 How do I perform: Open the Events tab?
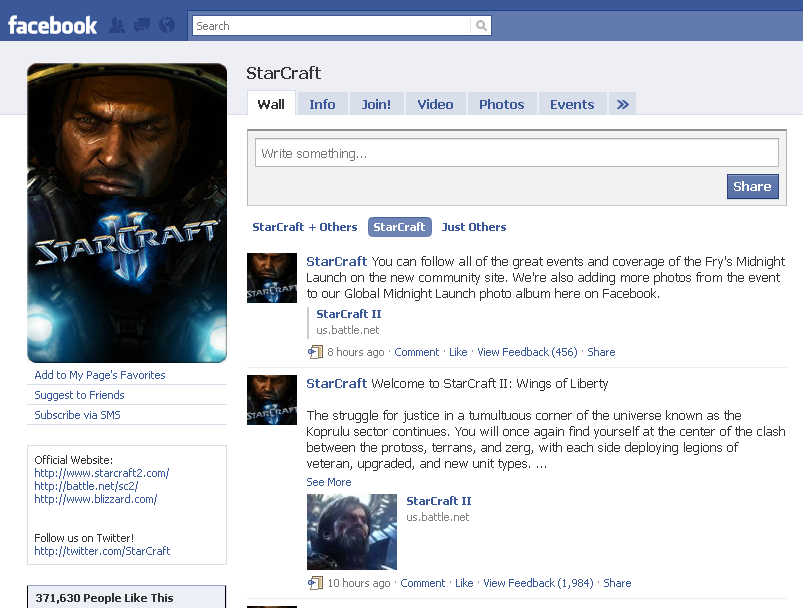(x=572, y=104)
